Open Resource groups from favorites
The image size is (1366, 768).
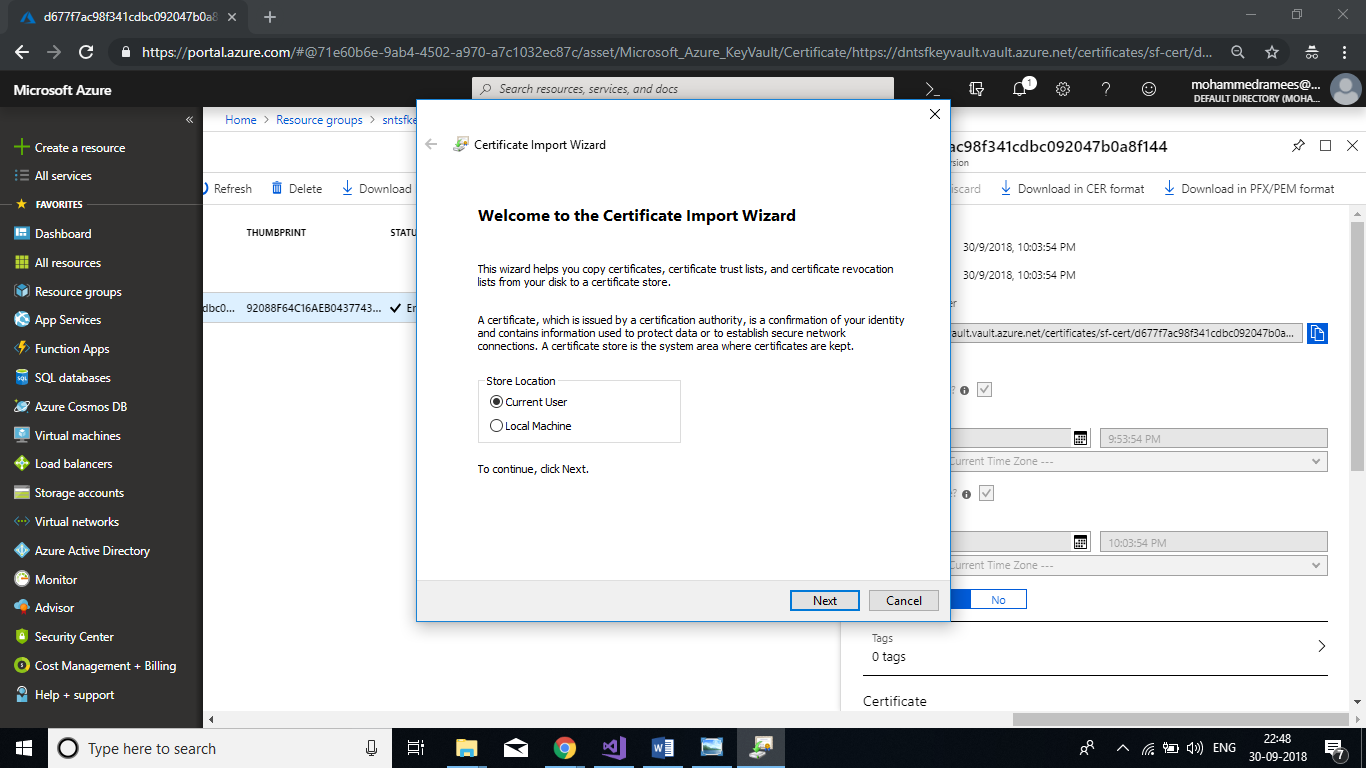[x=78, y=292]
